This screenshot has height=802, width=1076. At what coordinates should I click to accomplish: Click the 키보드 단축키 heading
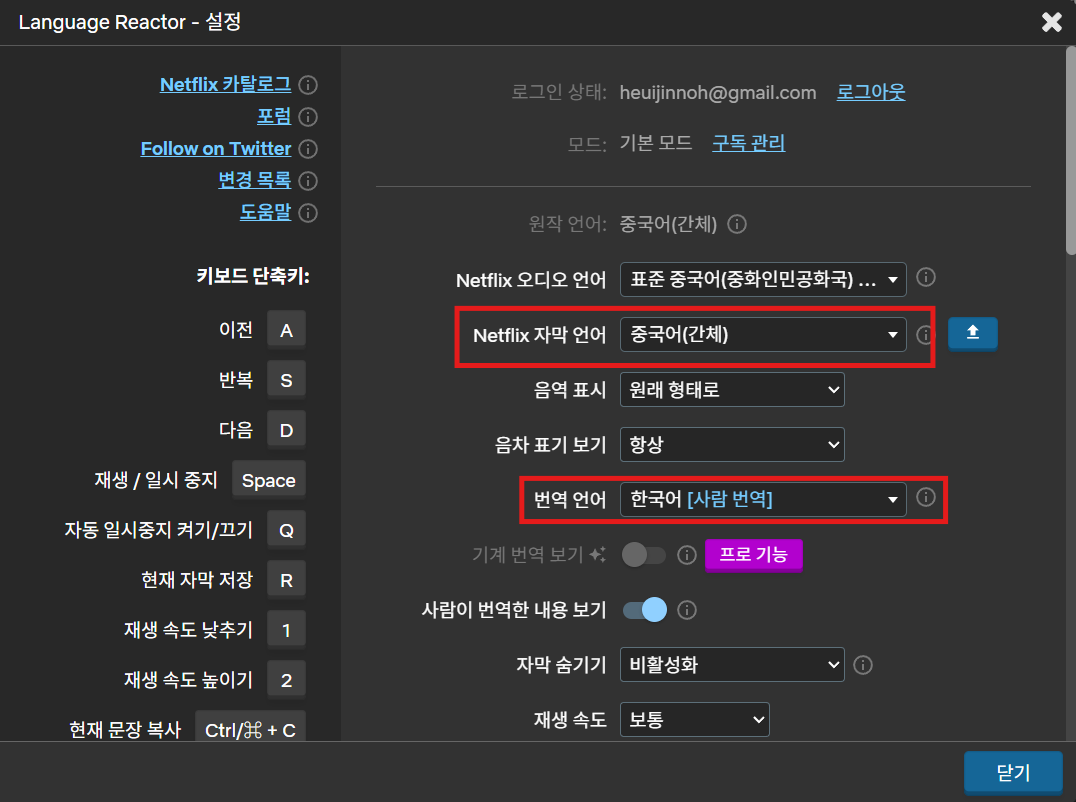[253, 276]
